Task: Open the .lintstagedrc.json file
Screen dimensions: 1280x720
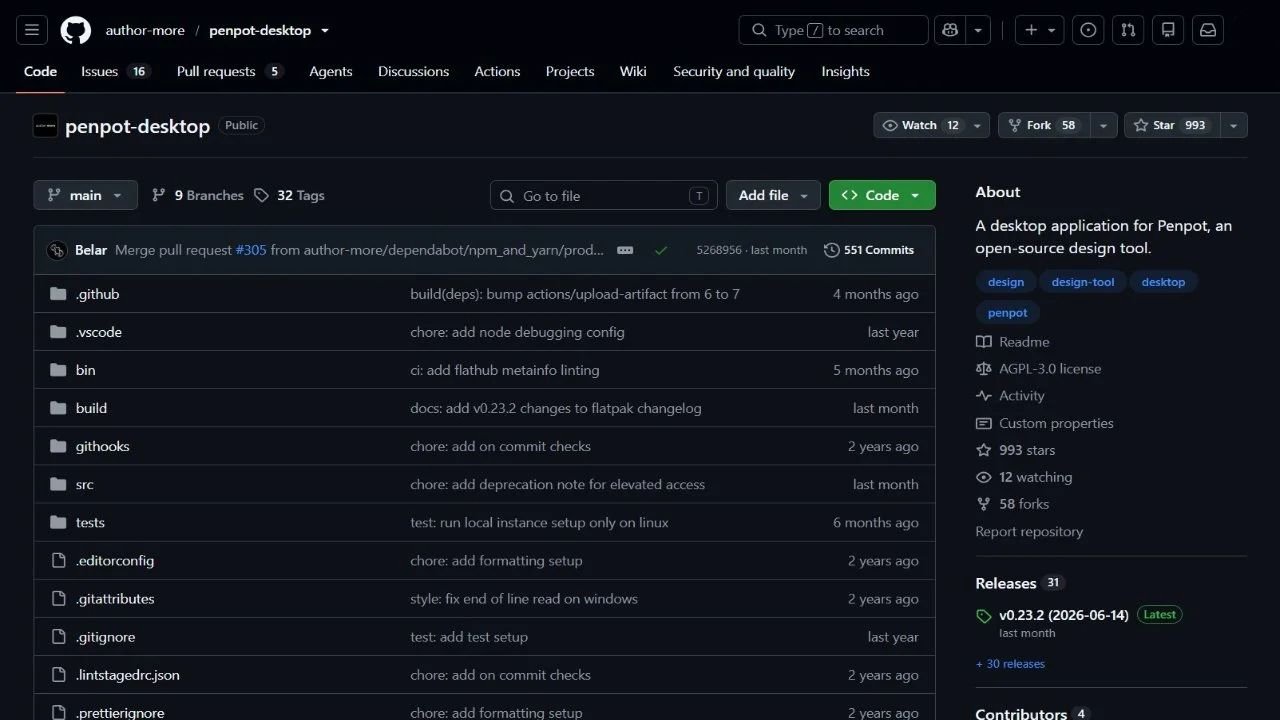Action: (x=128, y=675)
